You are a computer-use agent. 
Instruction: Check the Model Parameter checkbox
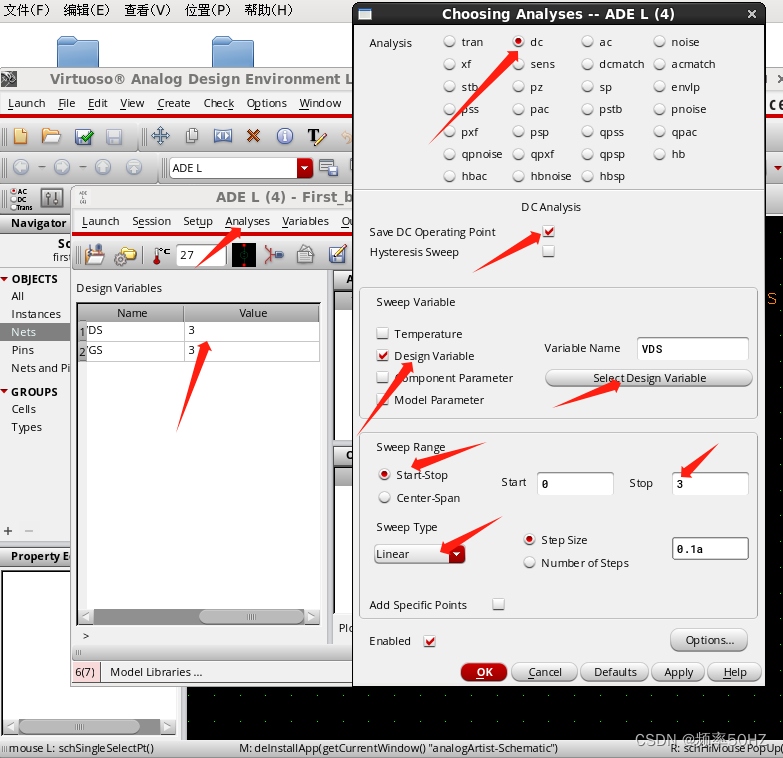(x=383, y=399)
